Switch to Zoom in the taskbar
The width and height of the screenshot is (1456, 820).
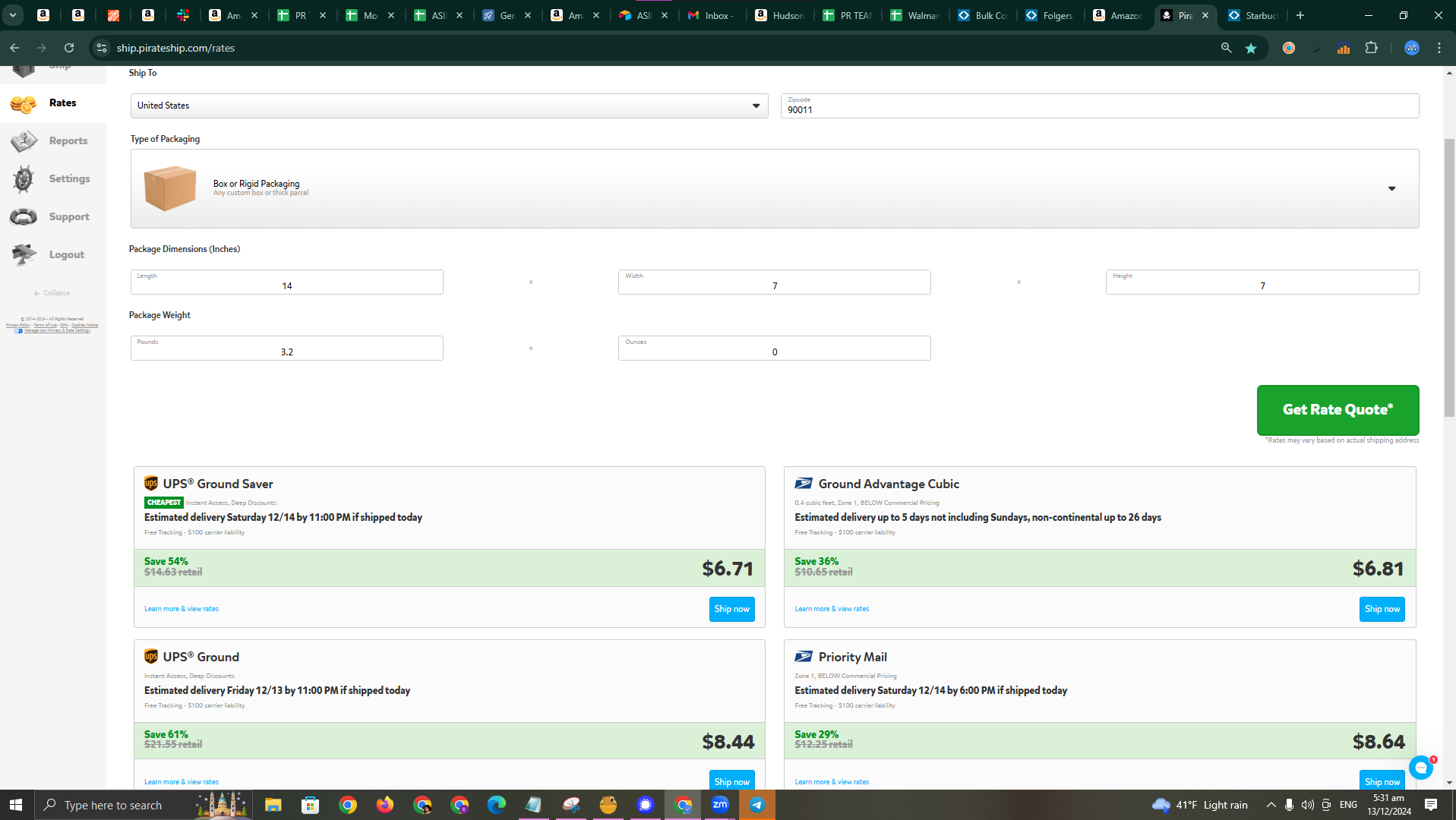pos(720,805)
